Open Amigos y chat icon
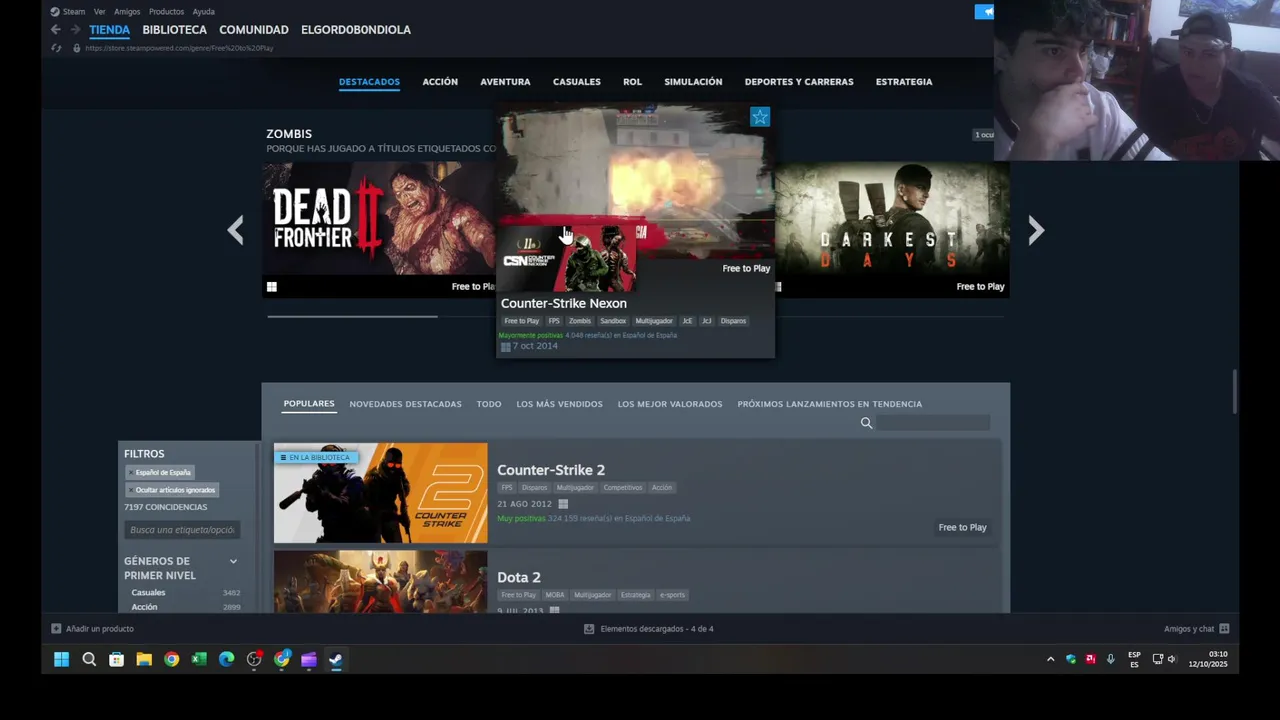This screenshot has height=720, width=1280. (1224, 629)
